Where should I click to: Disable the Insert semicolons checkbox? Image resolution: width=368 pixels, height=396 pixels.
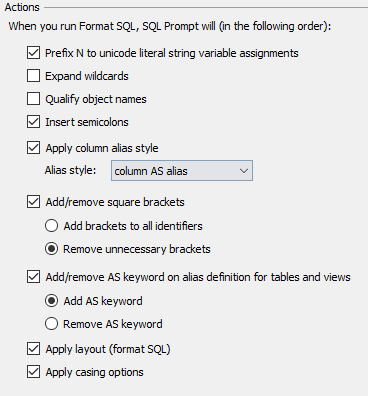pos(33,122)
